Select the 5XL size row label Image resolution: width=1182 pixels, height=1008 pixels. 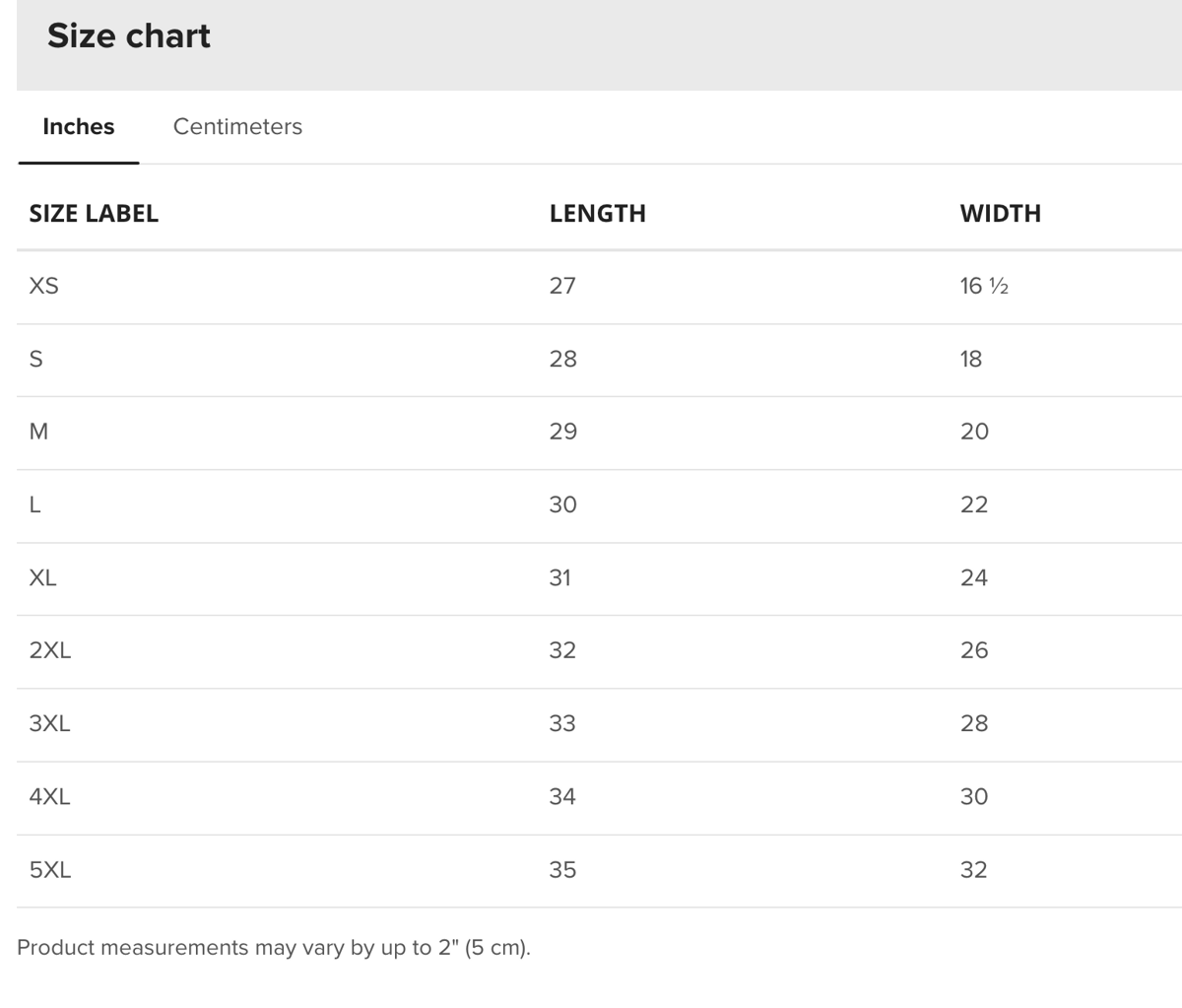[50, 870]
